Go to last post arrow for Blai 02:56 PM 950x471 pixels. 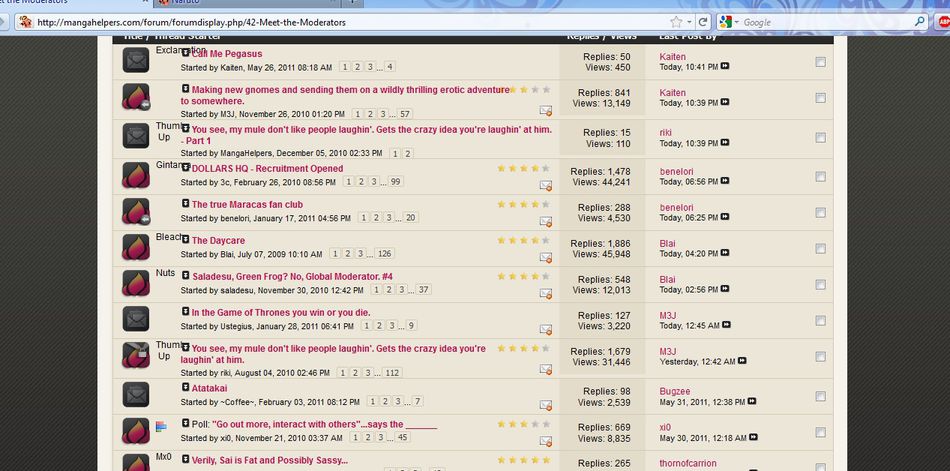coord(725,289)
